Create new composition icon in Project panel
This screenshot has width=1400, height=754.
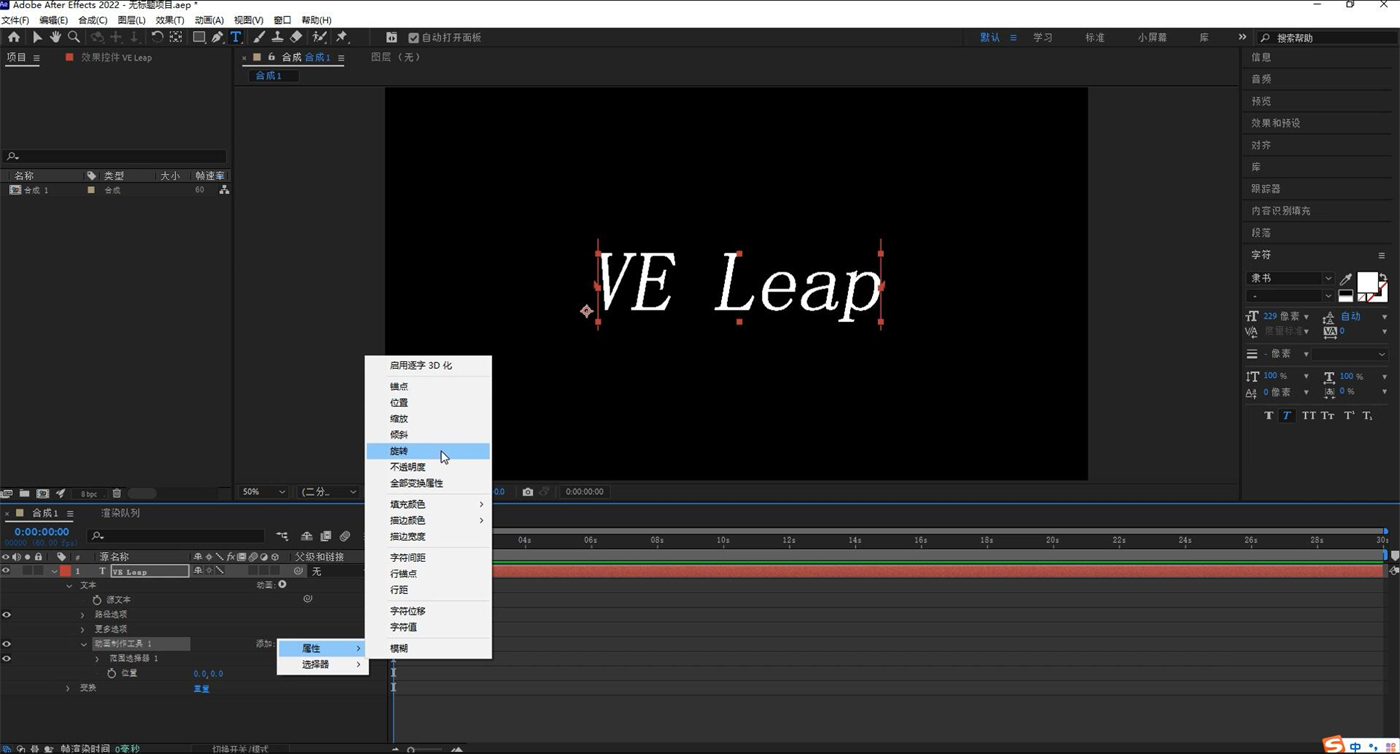[x=42, y=493]
